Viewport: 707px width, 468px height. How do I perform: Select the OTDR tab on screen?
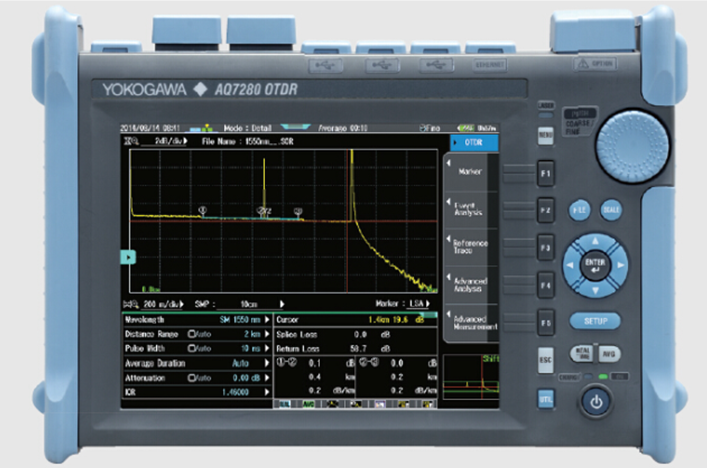coord(474,142)
